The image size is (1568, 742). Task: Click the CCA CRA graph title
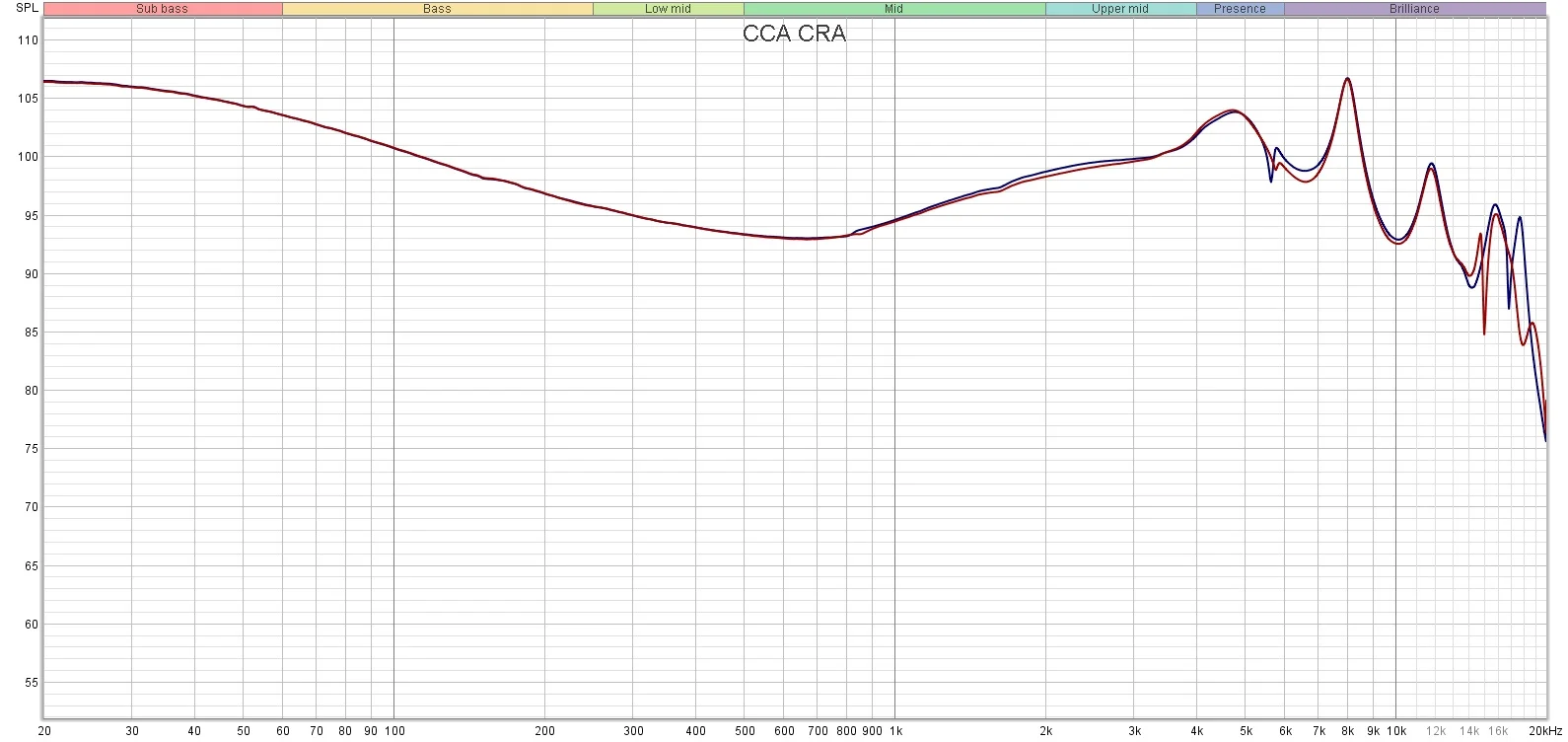click(794, 34)
